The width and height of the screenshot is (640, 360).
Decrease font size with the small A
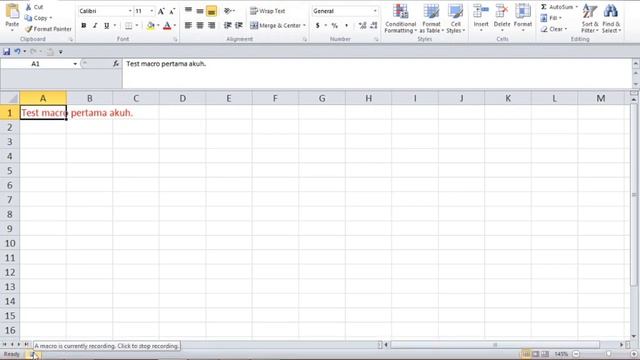pyautogui.click(x=172, y=11)
